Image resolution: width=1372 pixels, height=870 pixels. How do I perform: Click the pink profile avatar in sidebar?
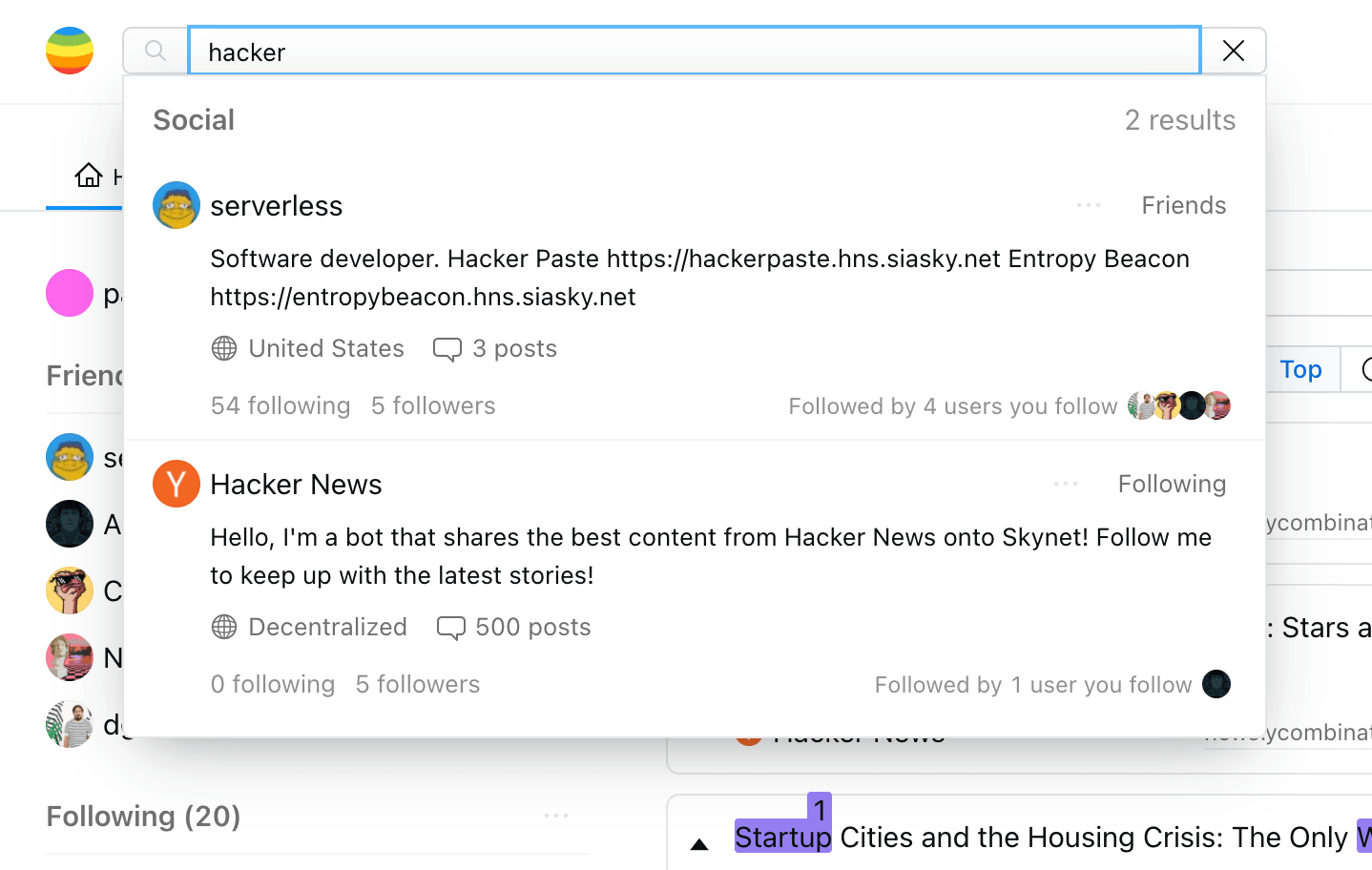click(x=70, y=293)
